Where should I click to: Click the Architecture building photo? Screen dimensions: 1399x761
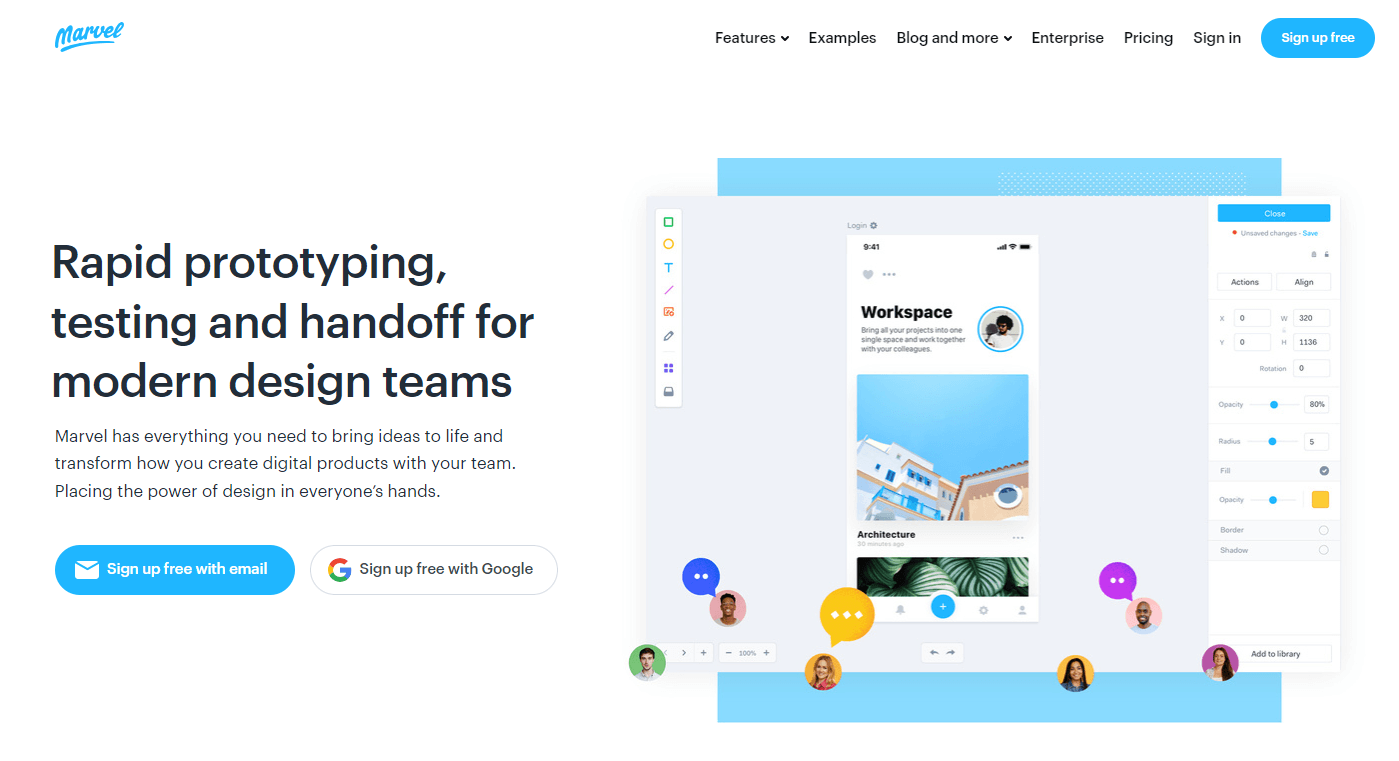coord(943,448)
